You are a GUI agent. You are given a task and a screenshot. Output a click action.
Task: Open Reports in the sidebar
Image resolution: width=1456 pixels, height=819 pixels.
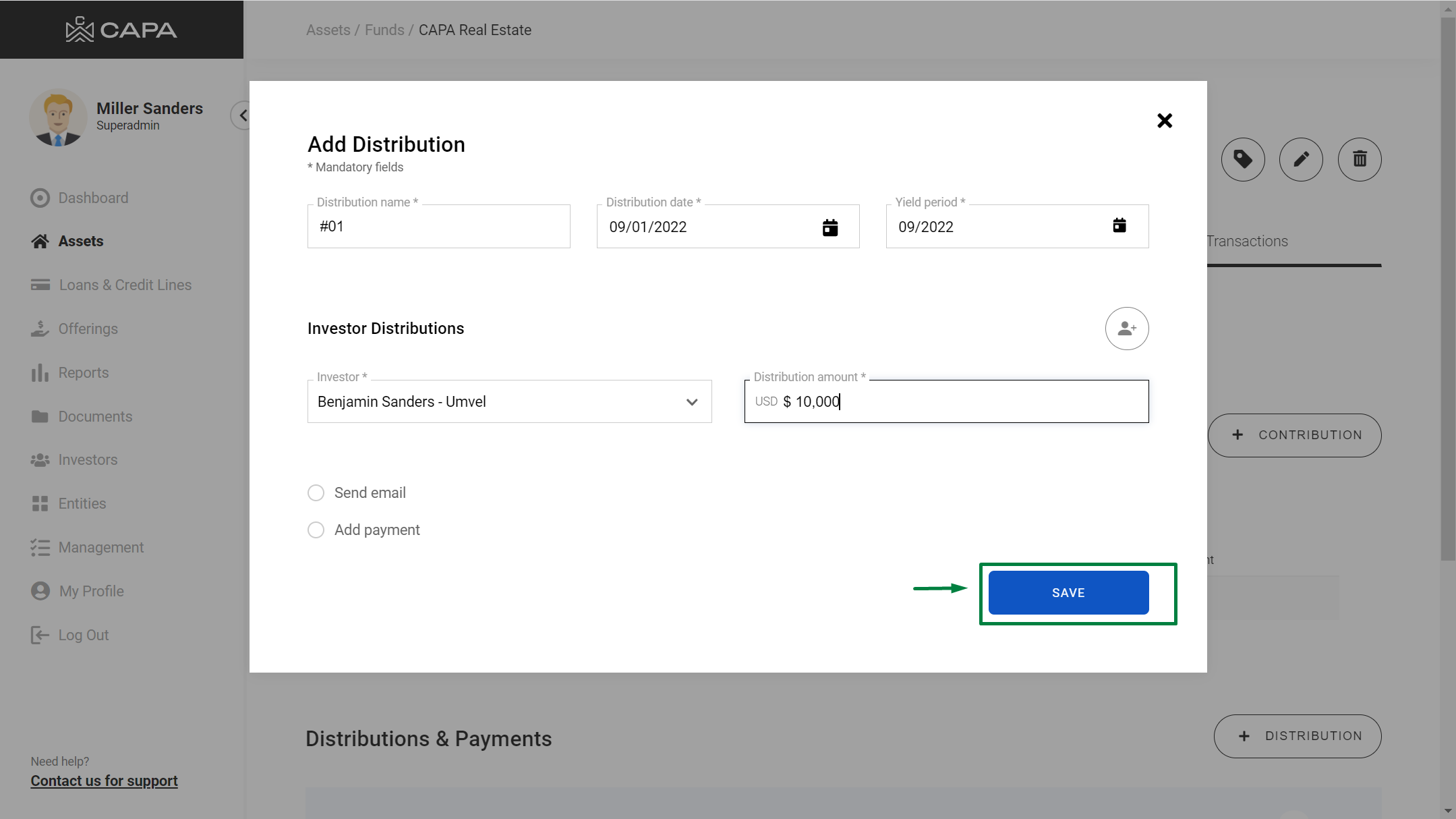[x=83, y=372]
